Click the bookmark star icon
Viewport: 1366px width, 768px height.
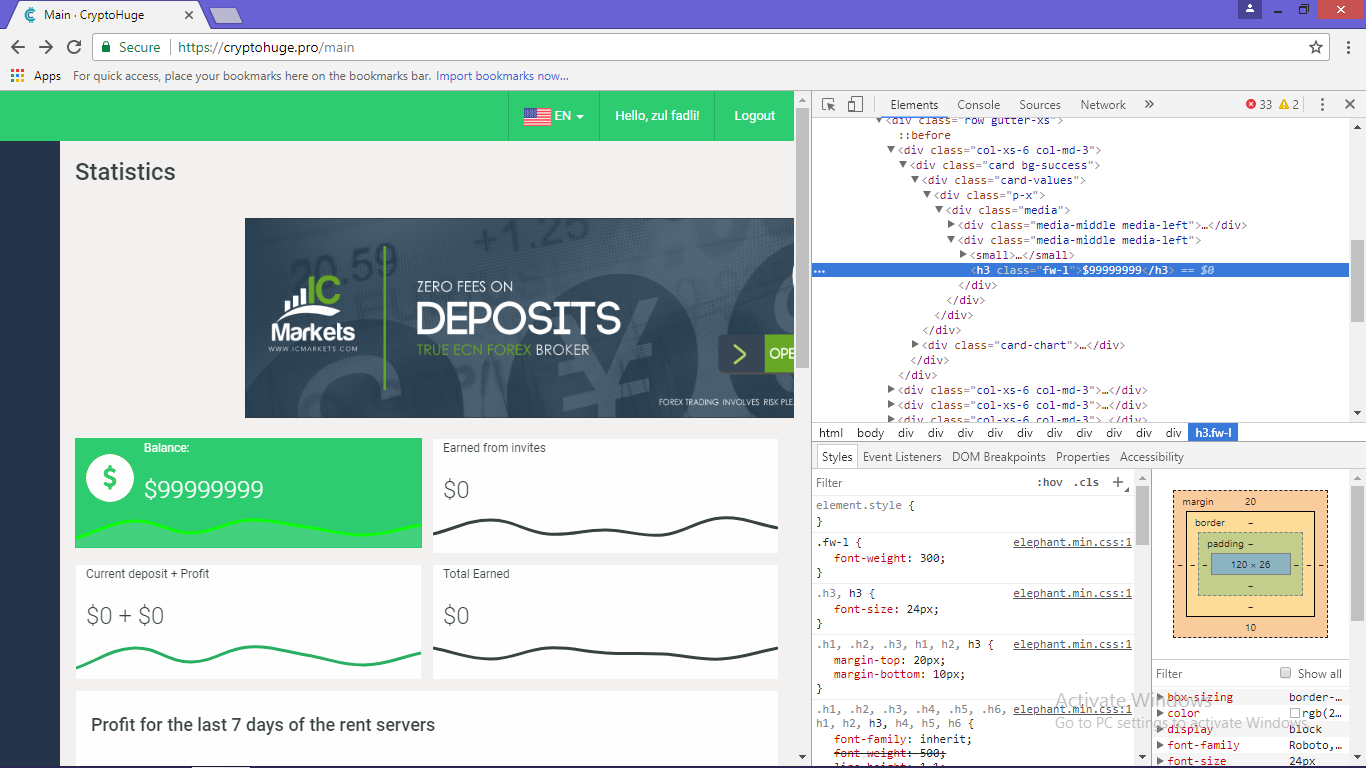pyautogui.click(x=1318, y=46)
